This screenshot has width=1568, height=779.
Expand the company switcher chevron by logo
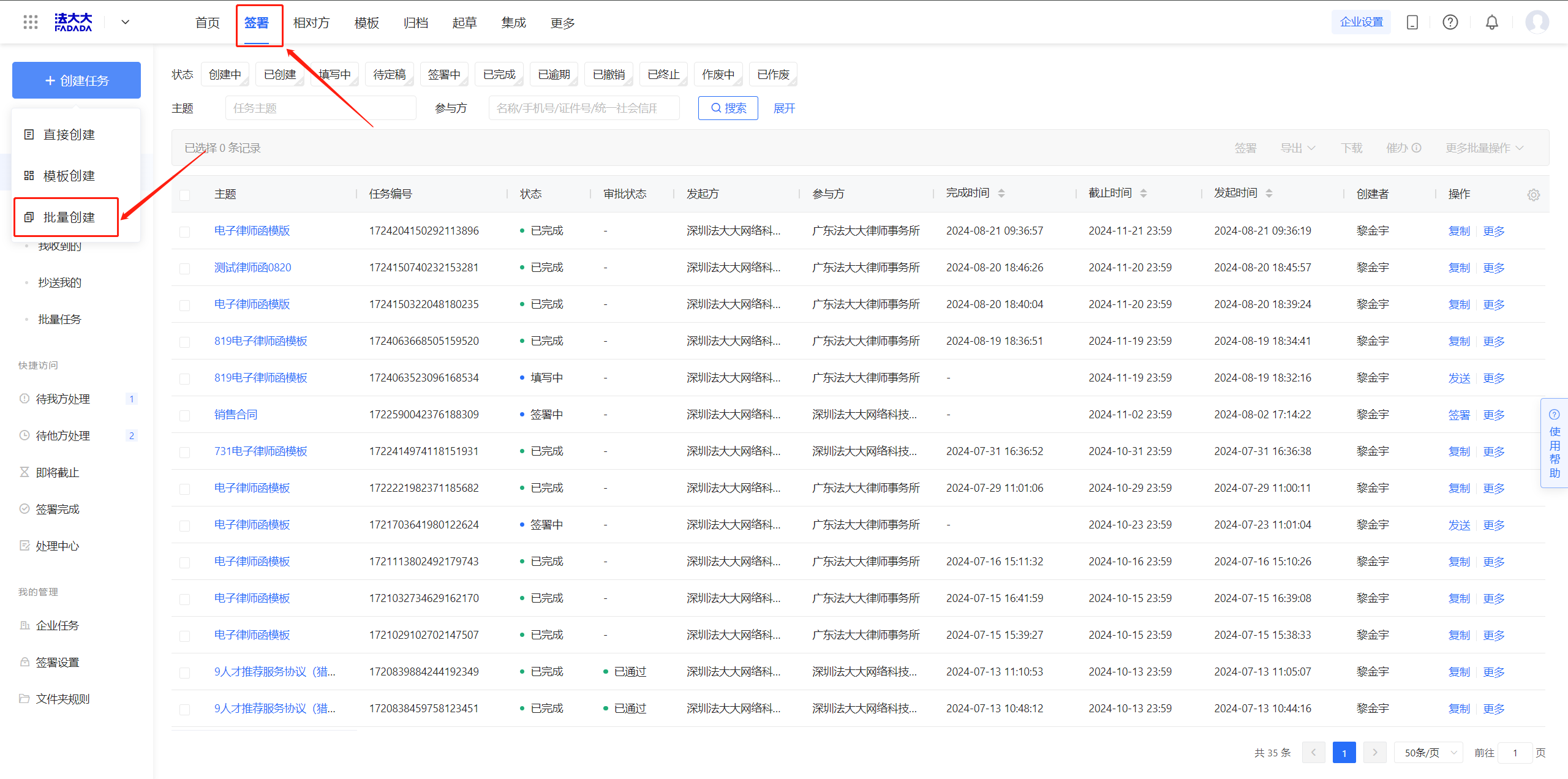click(126, 23)
